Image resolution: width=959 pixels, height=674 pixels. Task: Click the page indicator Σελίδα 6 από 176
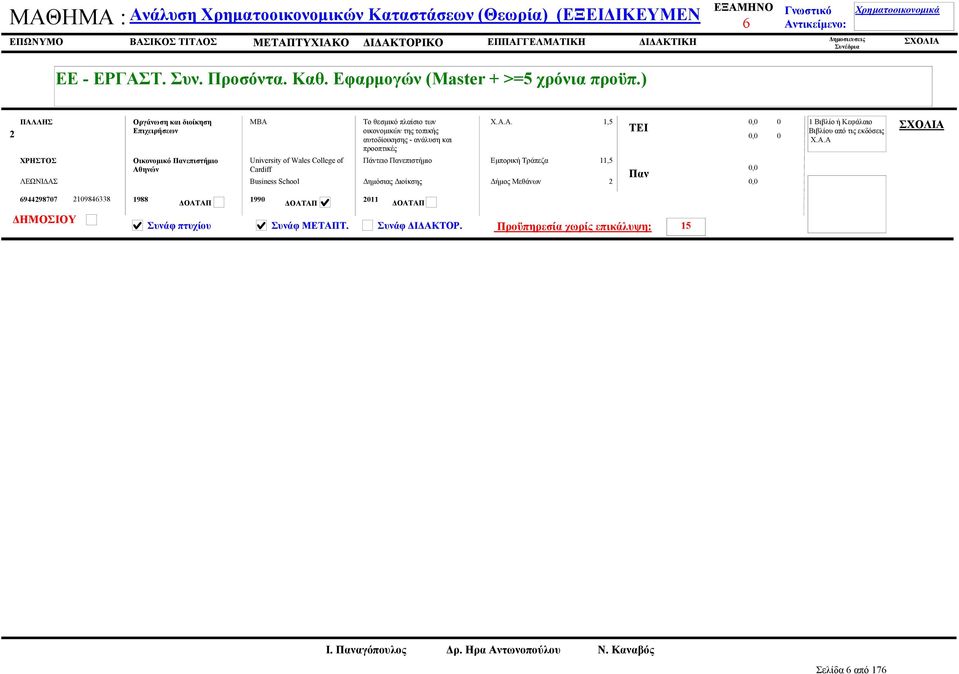851,670
